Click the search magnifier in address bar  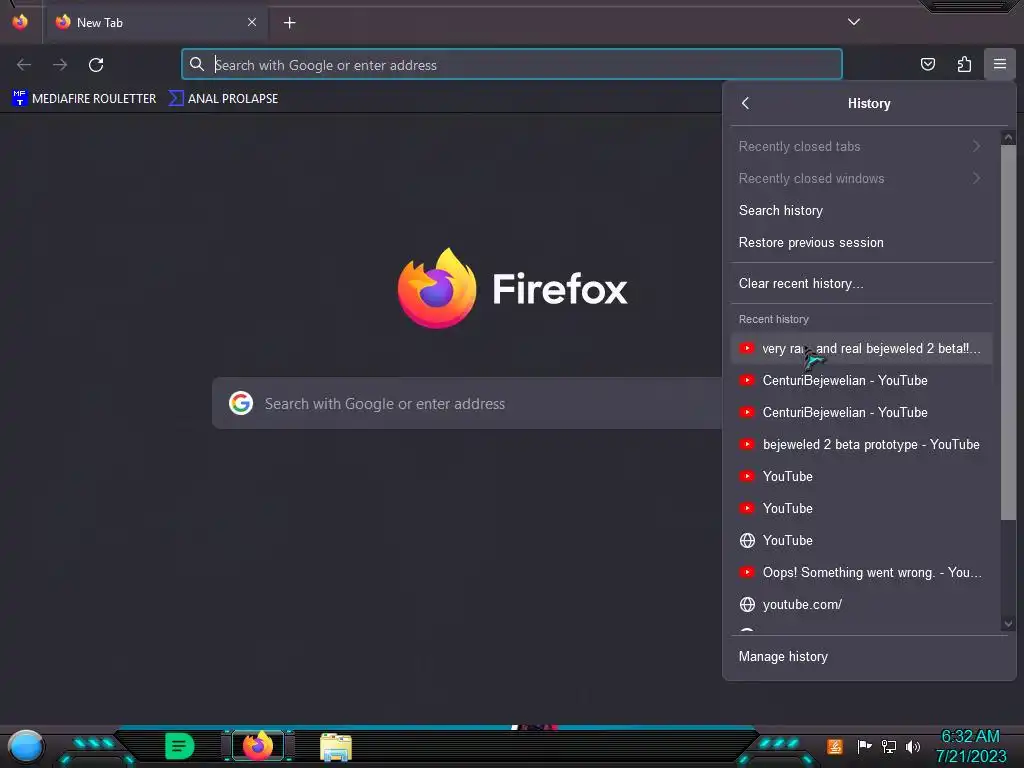[x=197, y=64]
